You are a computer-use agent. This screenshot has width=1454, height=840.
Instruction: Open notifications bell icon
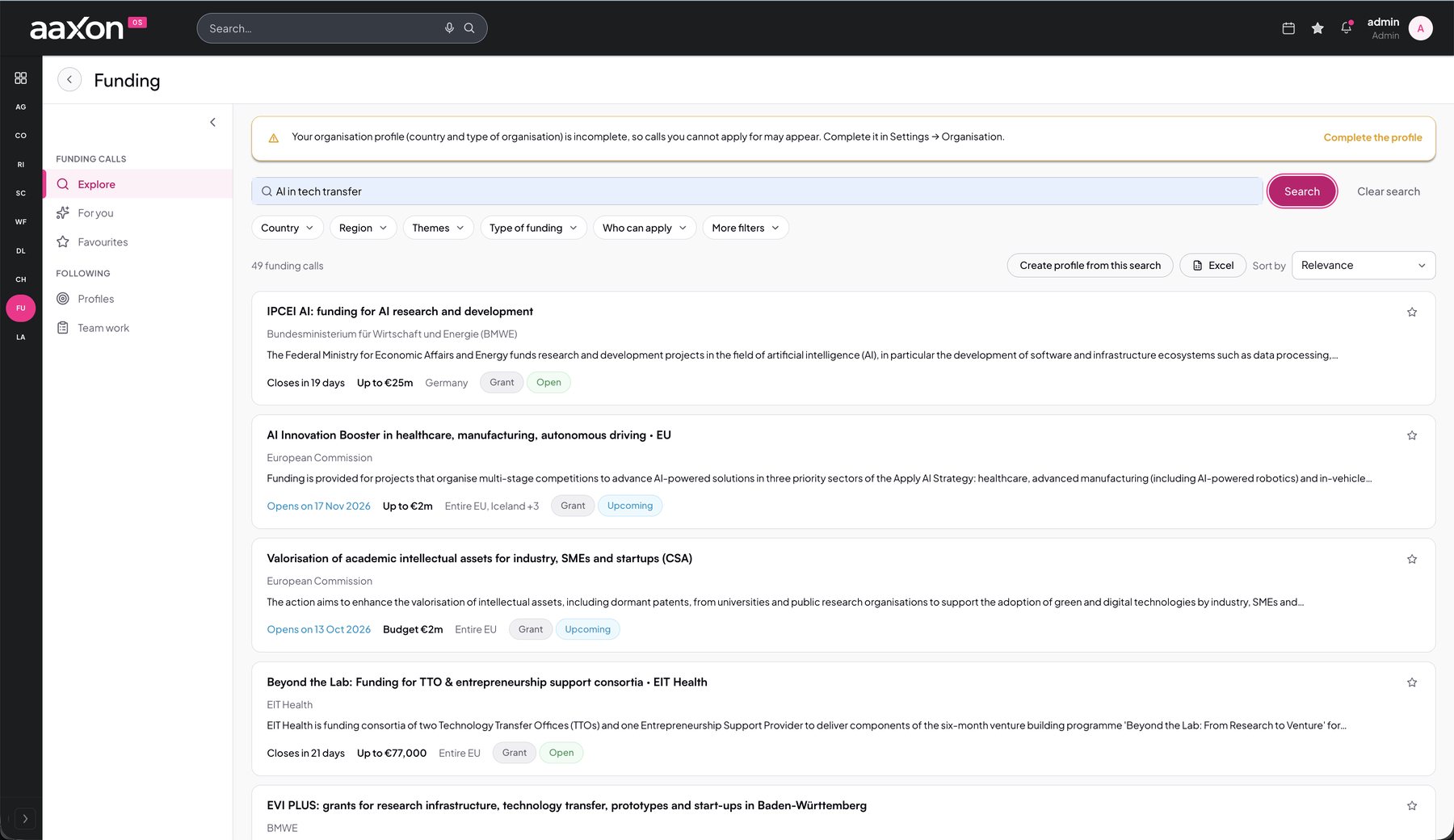[x=1347, y=28]
